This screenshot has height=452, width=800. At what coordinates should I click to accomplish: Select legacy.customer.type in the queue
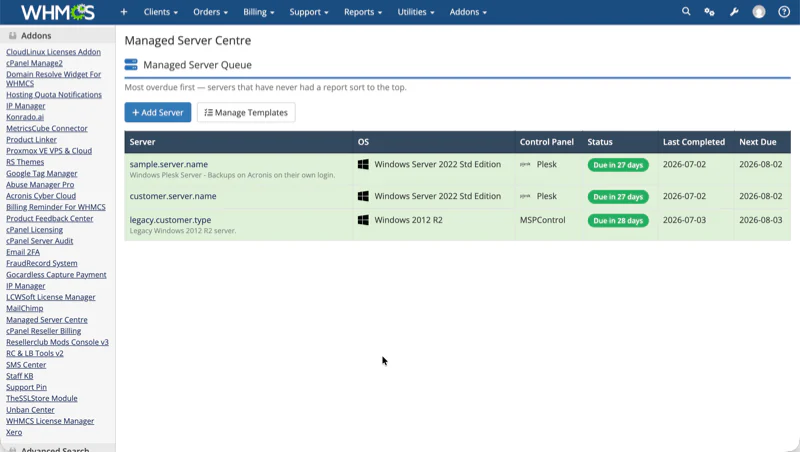[x=170, y=220]
